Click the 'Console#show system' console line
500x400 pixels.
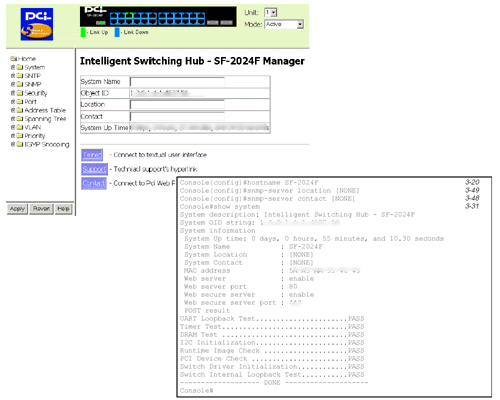pos(220,207)
